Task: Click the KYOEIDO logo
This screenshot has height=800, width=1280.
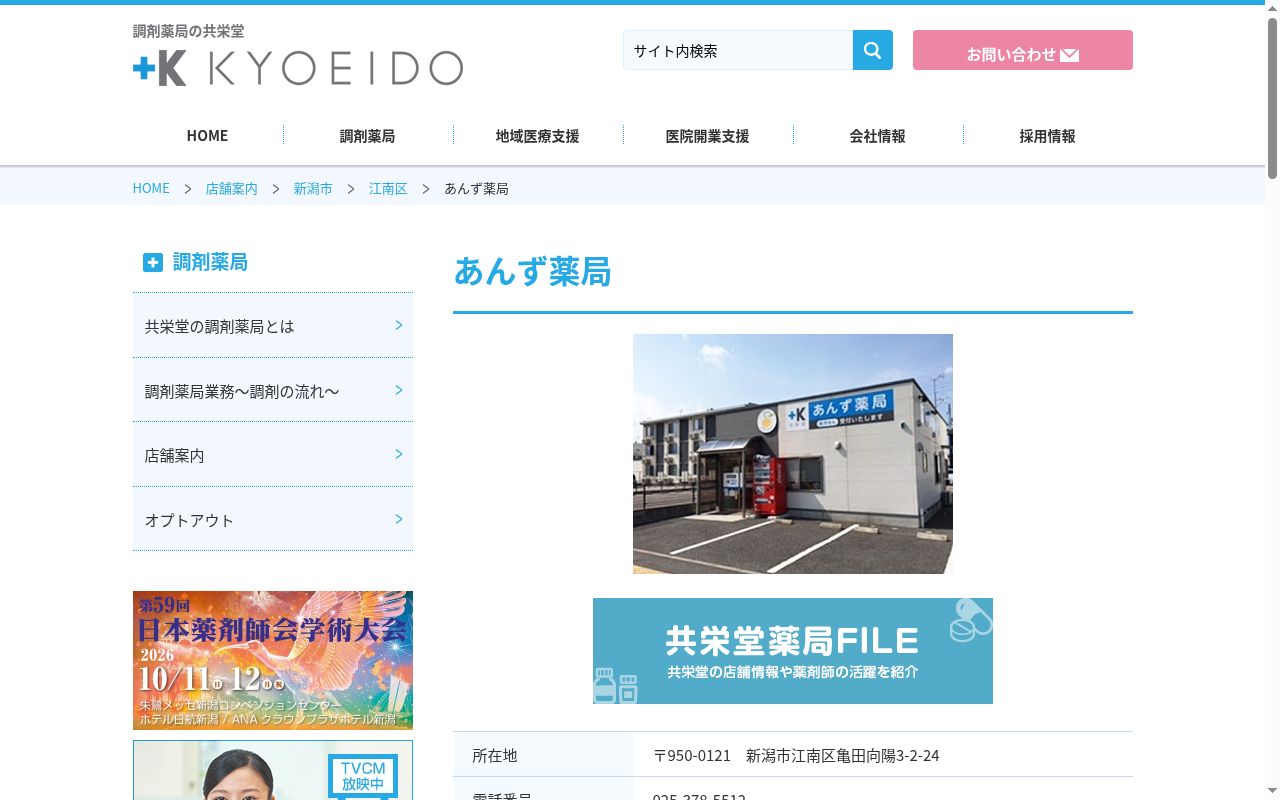Action: pyautogui.click(x=298, y=68)
